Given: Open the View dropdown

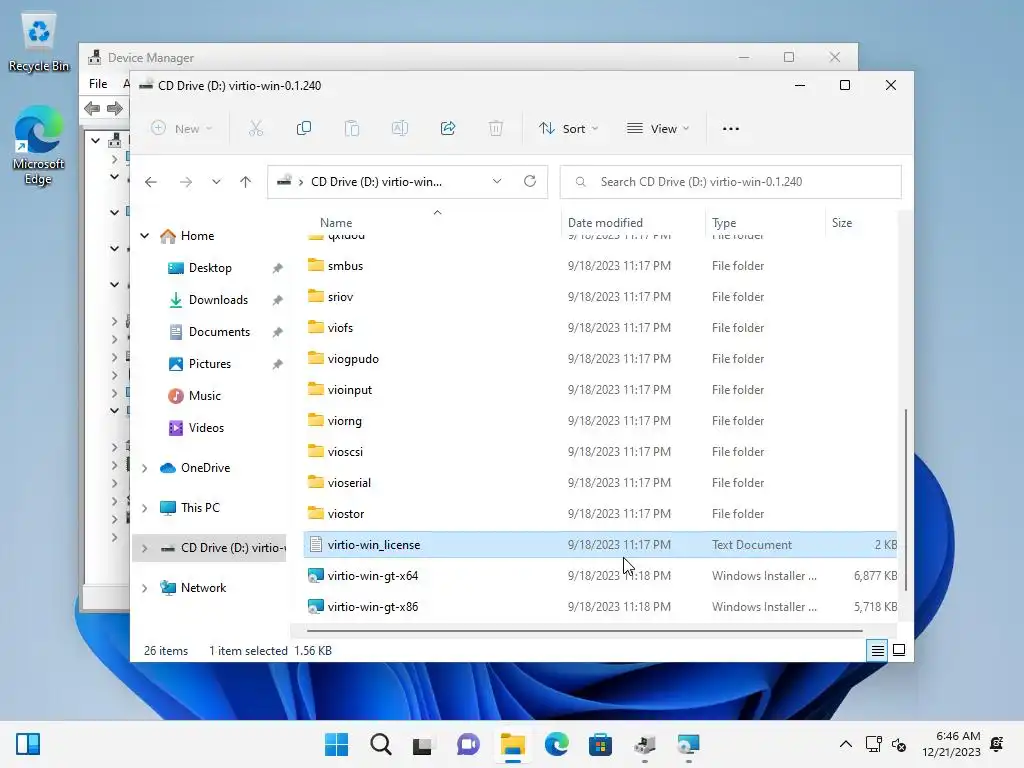Looking at the screenshot, I should [x=658, y=129].
